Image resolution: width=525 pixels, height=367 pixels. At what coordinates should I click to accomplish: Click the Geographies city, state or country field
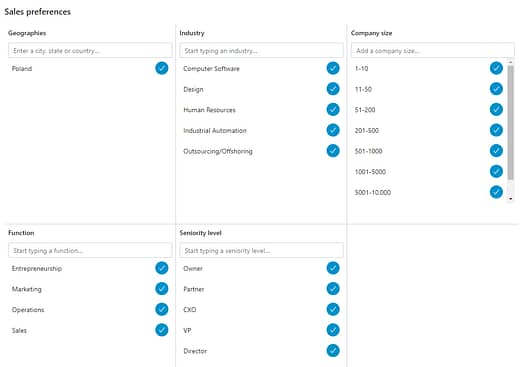[90, 51]
